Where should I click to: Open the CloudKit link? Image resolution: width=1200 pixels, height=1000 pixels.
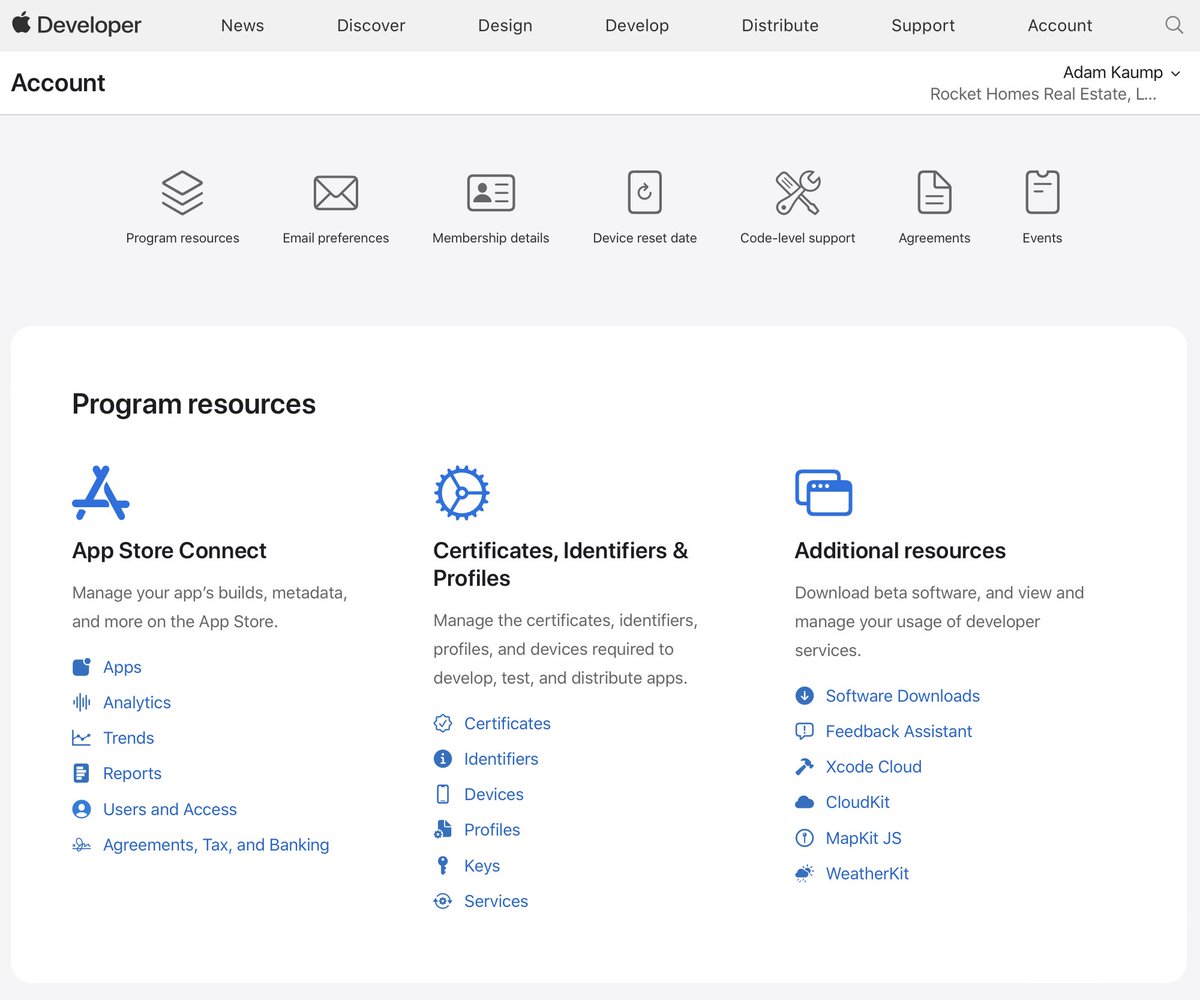pyautogui.click(x=858, y=802)
